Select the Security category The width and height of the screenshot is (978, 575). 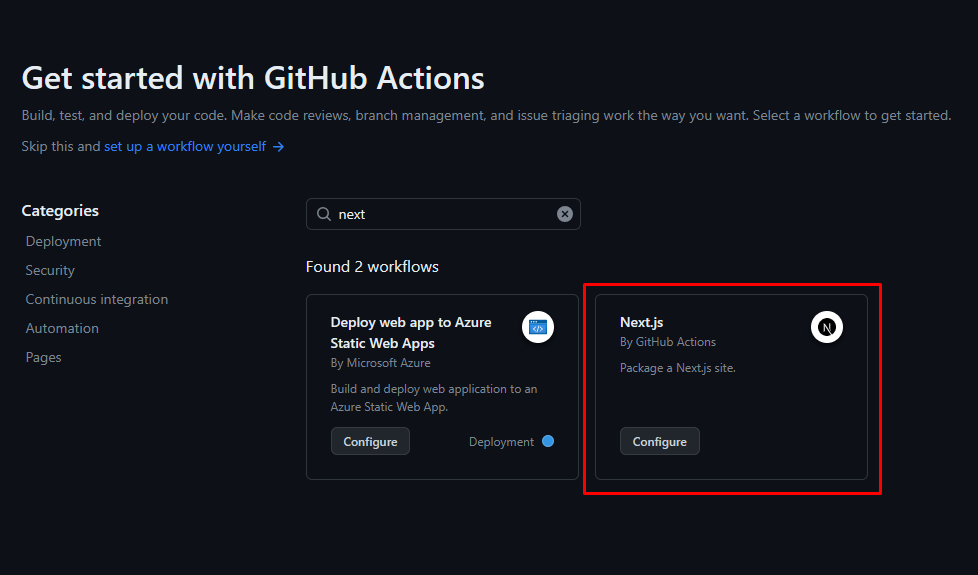(x=50, y=270)
